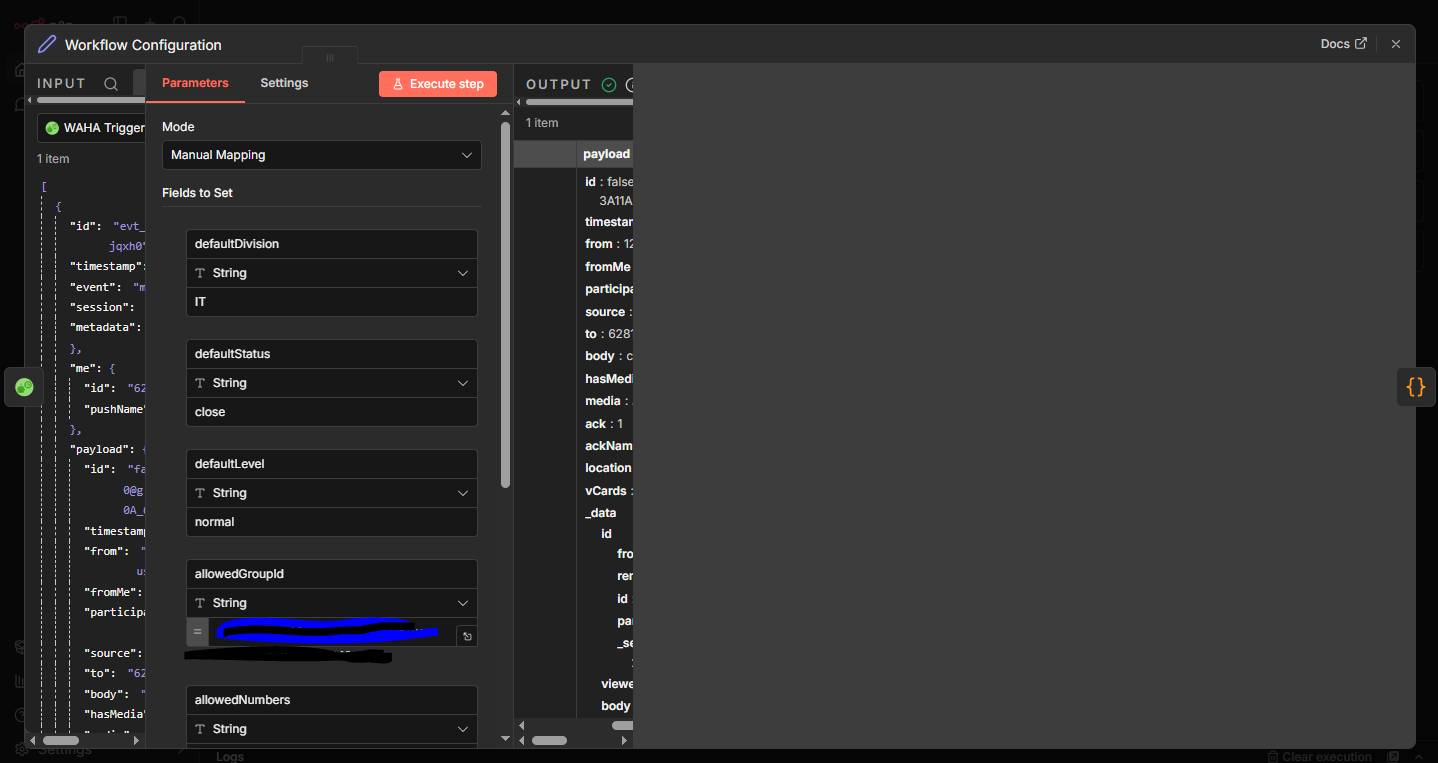Image resolution: width=1438 pixels, height=763 pixels.
Task: Edit the defaultStatus value close
Action: tap(332, 412)
